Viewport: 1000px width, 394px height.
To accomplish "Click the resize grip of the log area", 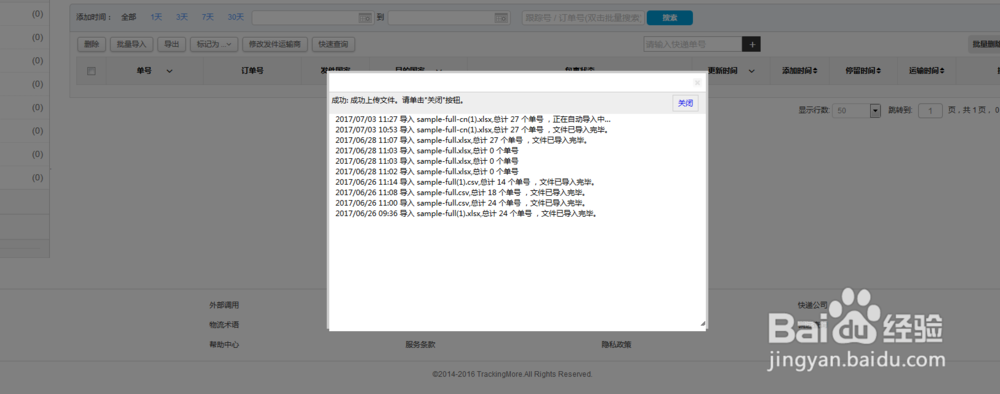I will [x=702, y=324].
